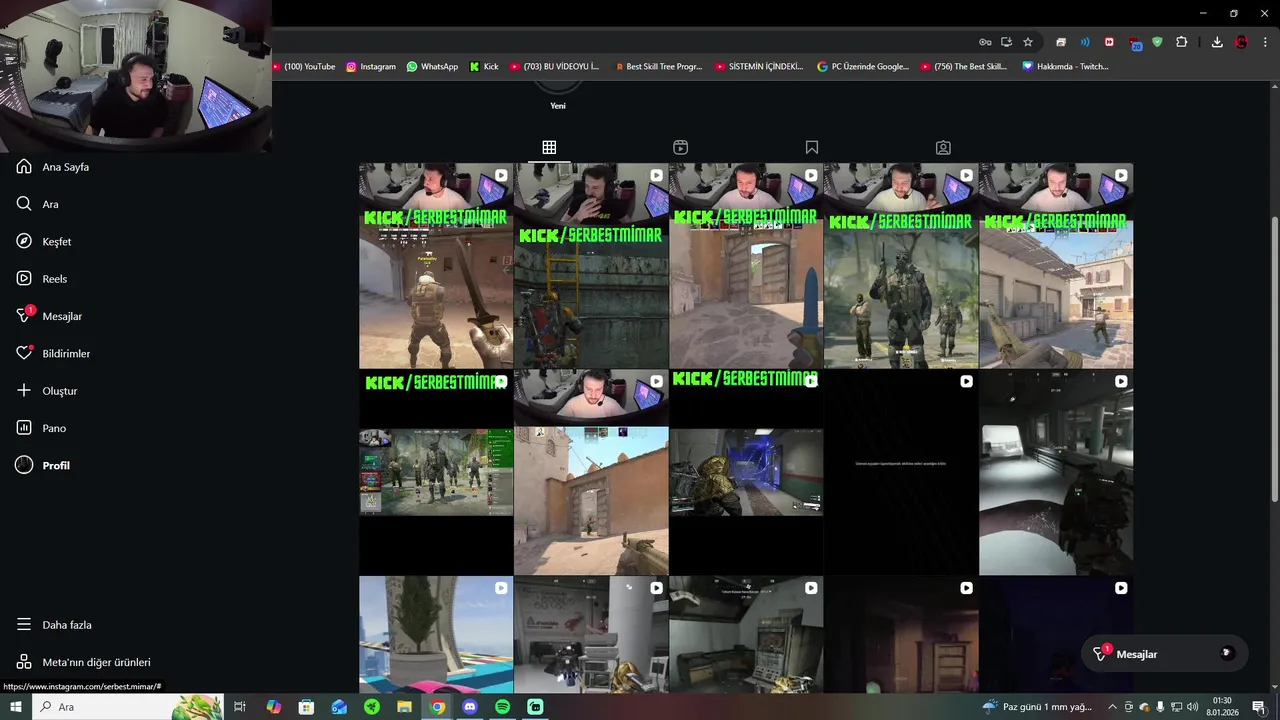Open the YouTube bookmark
The height and width of the screenshot is (720, 1280).
coord(304,67)
